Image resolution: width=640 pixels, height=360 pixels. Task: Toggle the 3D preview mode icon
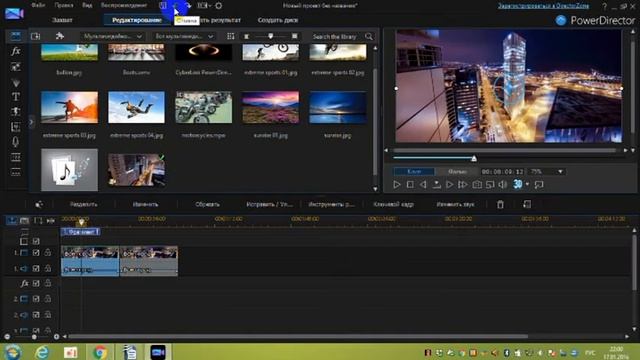(x=518, y=184)
